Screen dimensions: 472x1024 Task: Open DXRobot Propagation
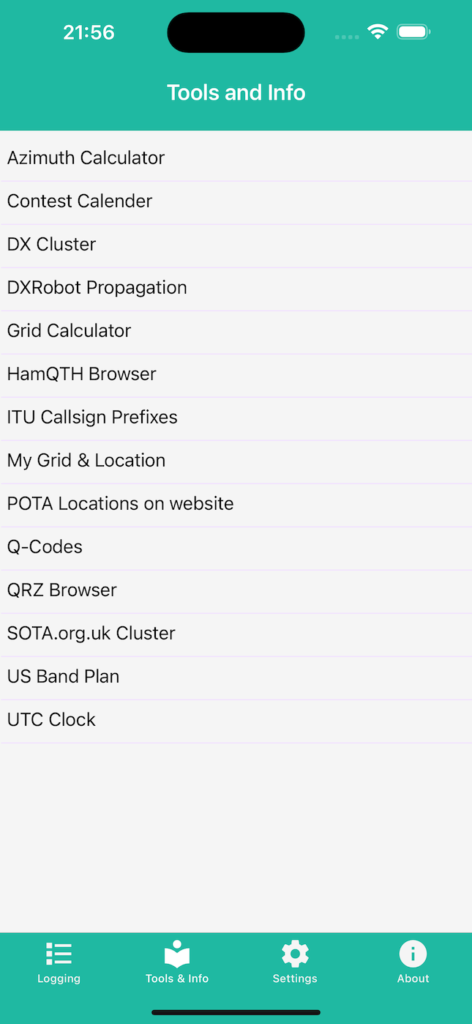click(236, 289)
